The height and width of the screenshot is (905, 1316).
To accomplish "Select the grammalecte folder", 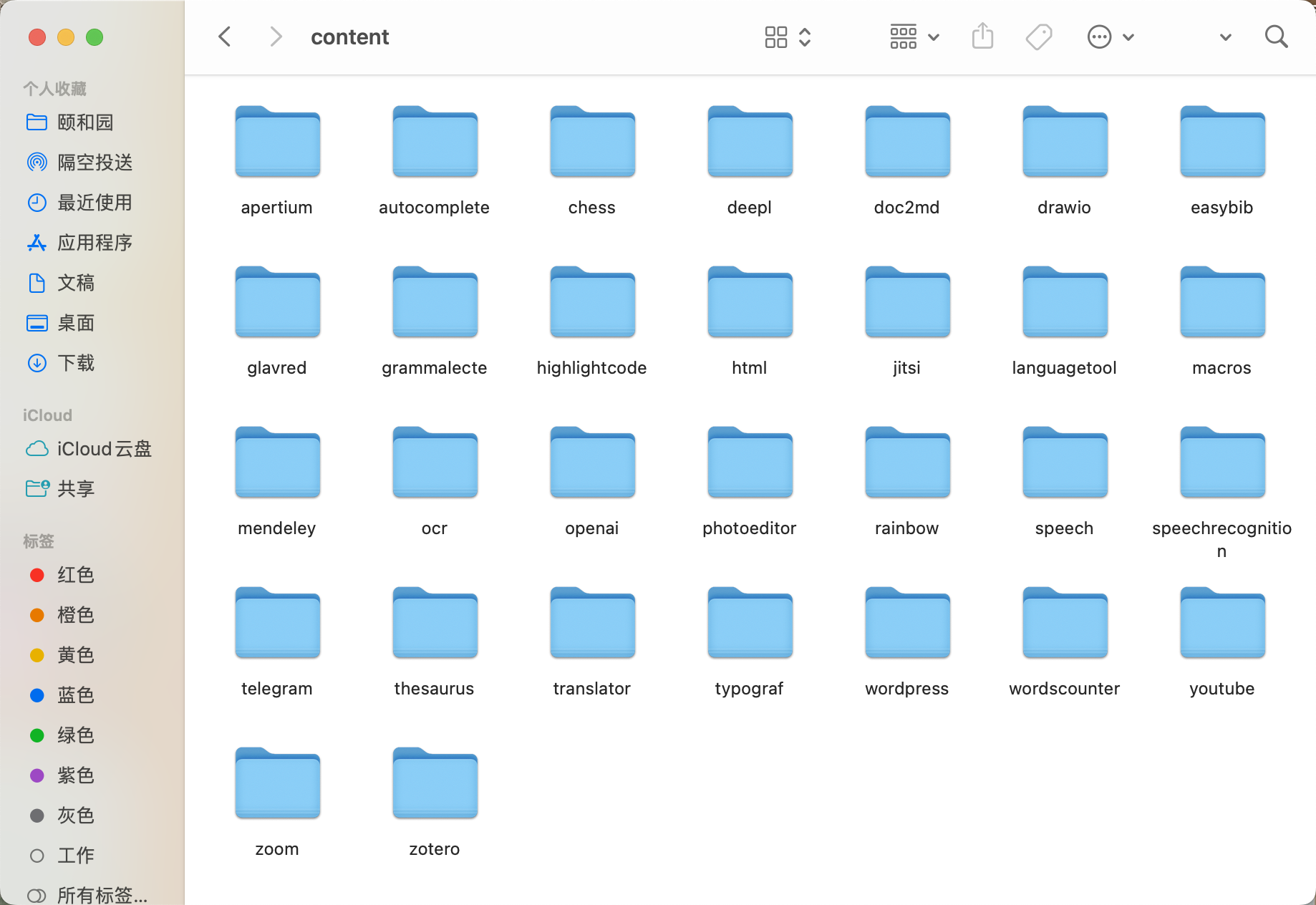I will 435,302.
